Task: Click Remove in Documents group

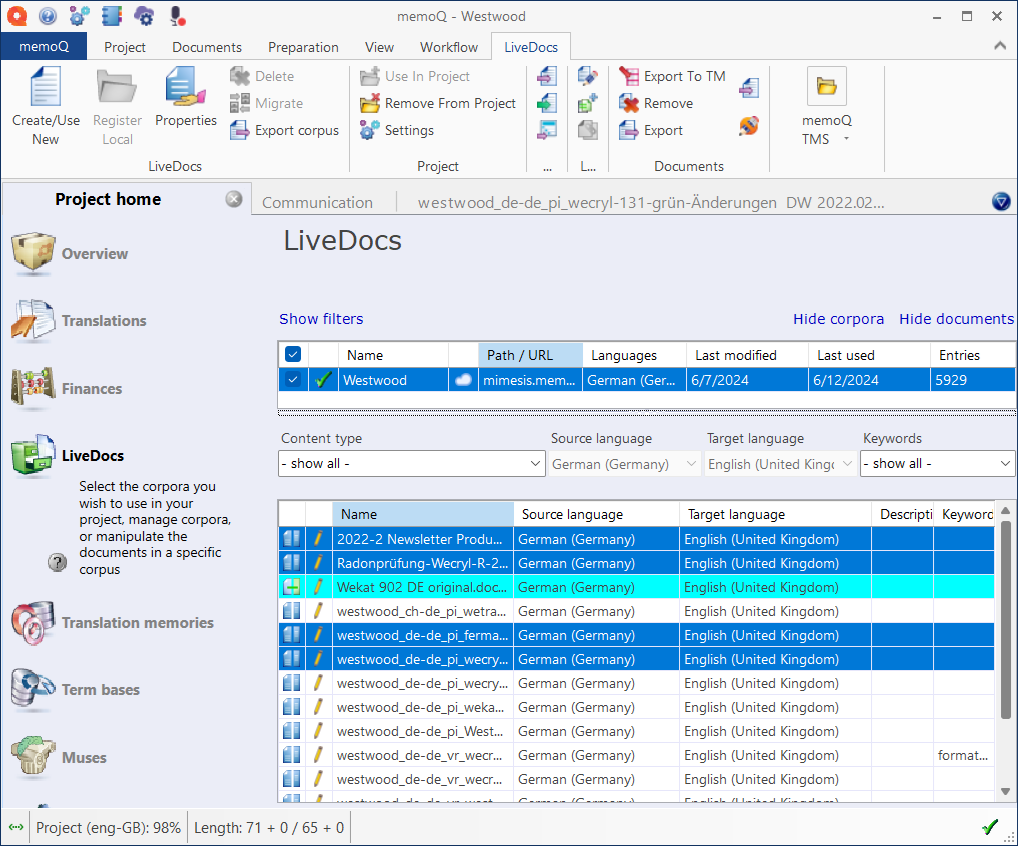Action: (x=656, y=103)
